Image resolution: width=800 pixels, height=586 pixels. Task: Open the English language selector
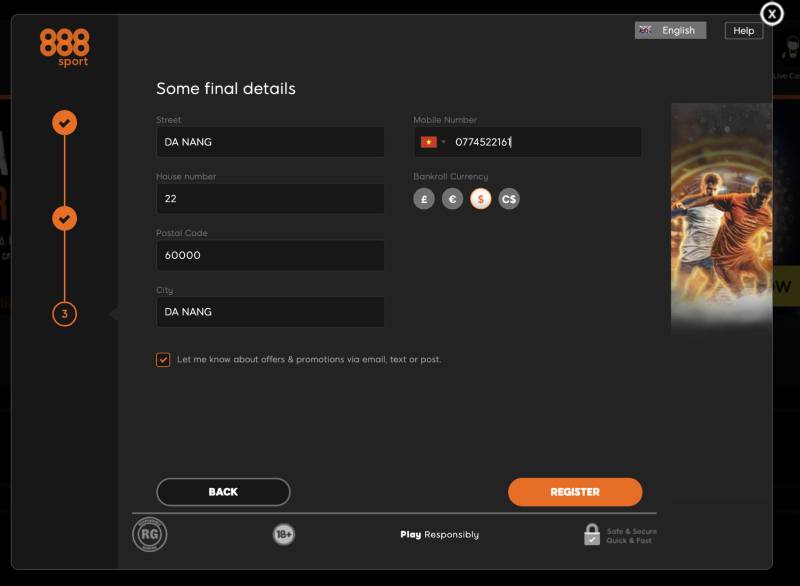670,31
